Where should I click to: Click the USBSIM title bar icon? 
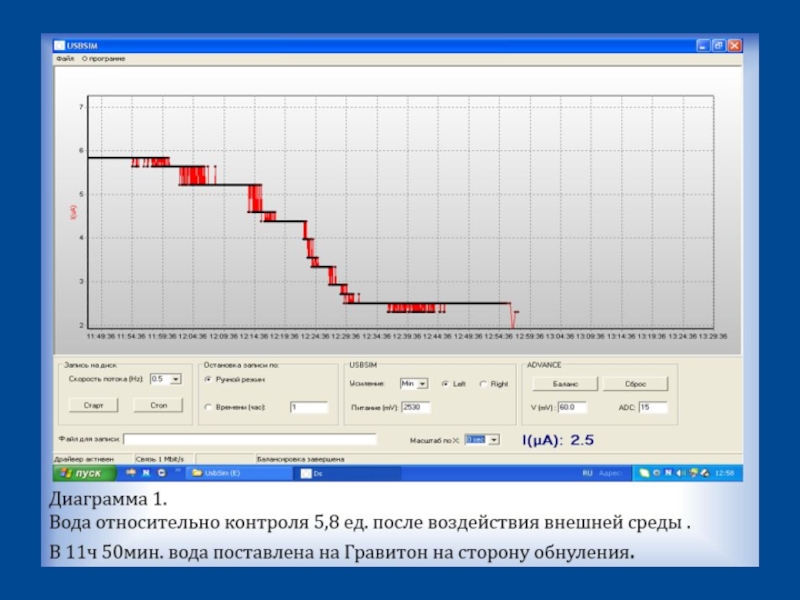[x=59, y=46]
